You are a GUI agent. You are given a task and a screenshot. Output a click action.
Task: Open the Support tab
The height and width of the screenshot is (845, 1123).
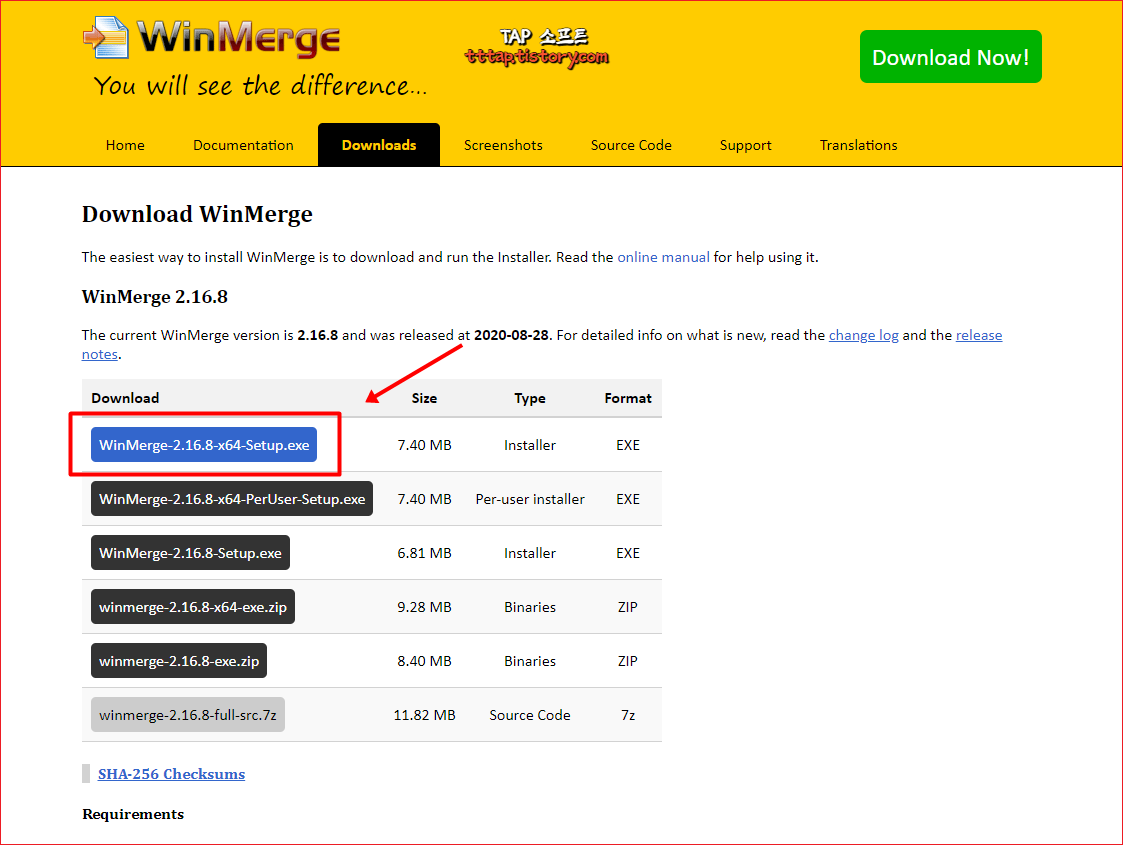[x=745, y=145]
